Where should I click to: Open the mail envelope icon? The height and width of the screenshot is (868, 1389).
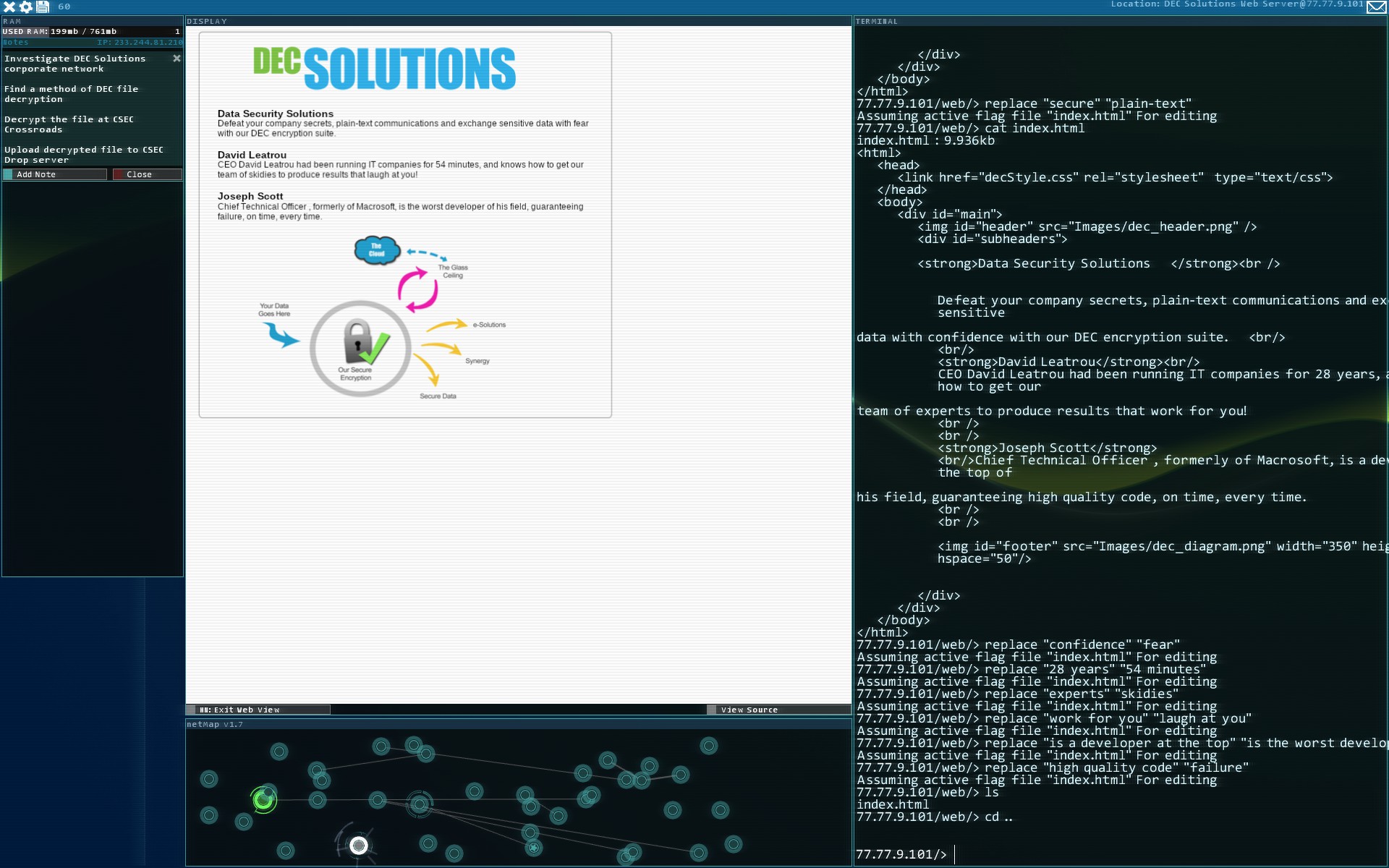(x=1376, y=7)
